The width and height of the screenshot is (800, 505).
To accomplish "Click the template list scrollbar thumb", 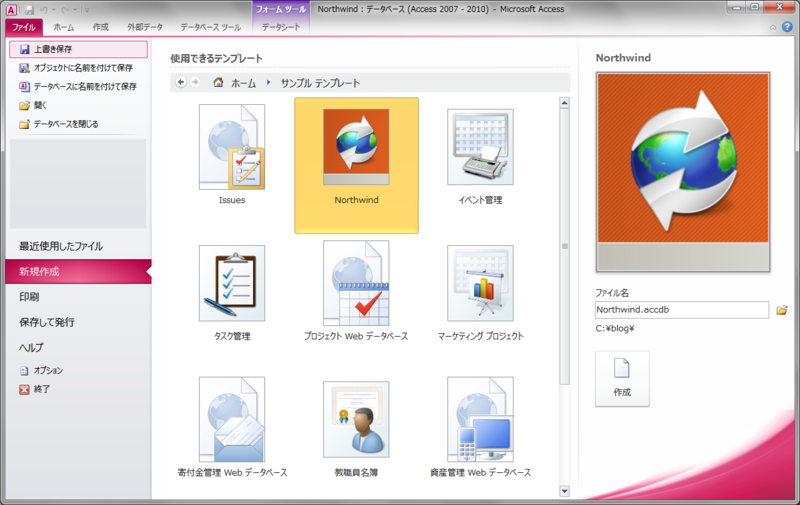I will tap(564, 246).
